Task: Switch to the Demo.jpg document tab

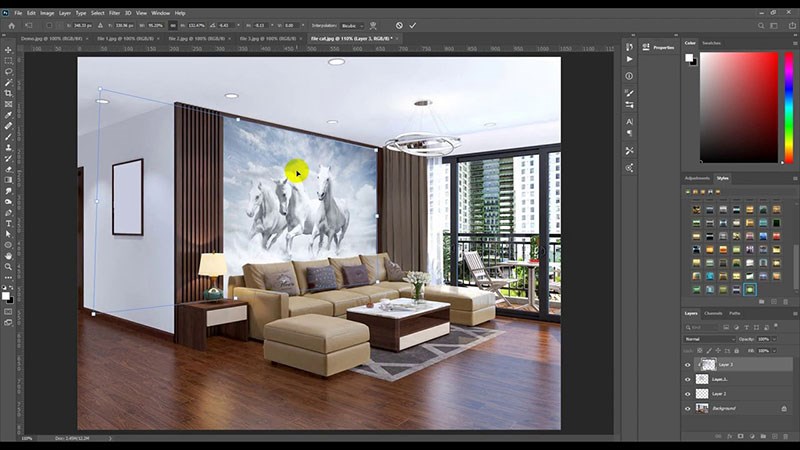Action: 52,39
